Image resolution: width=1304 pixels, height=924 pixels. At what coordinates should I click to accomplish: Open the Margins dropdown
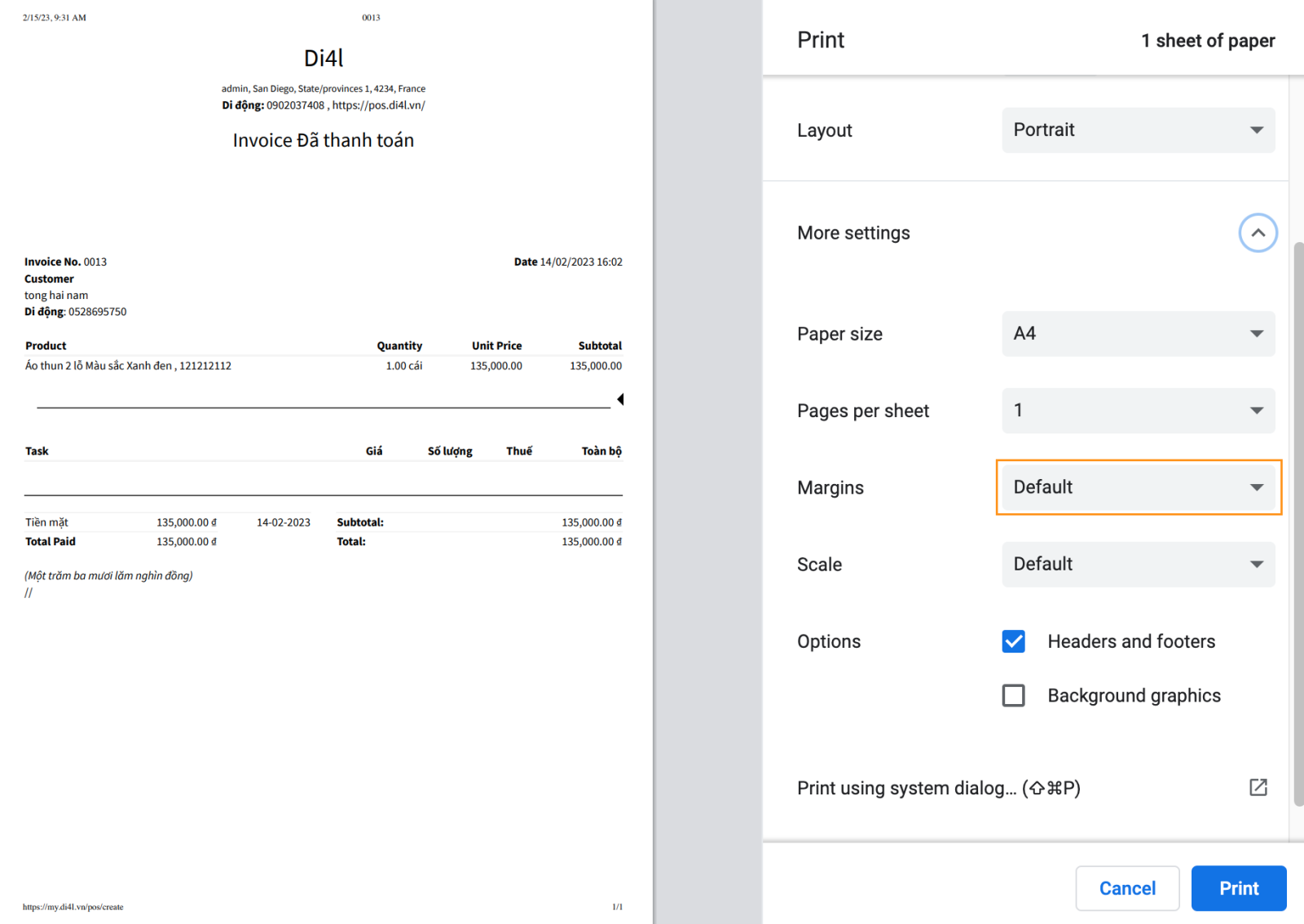[1138, 487]
